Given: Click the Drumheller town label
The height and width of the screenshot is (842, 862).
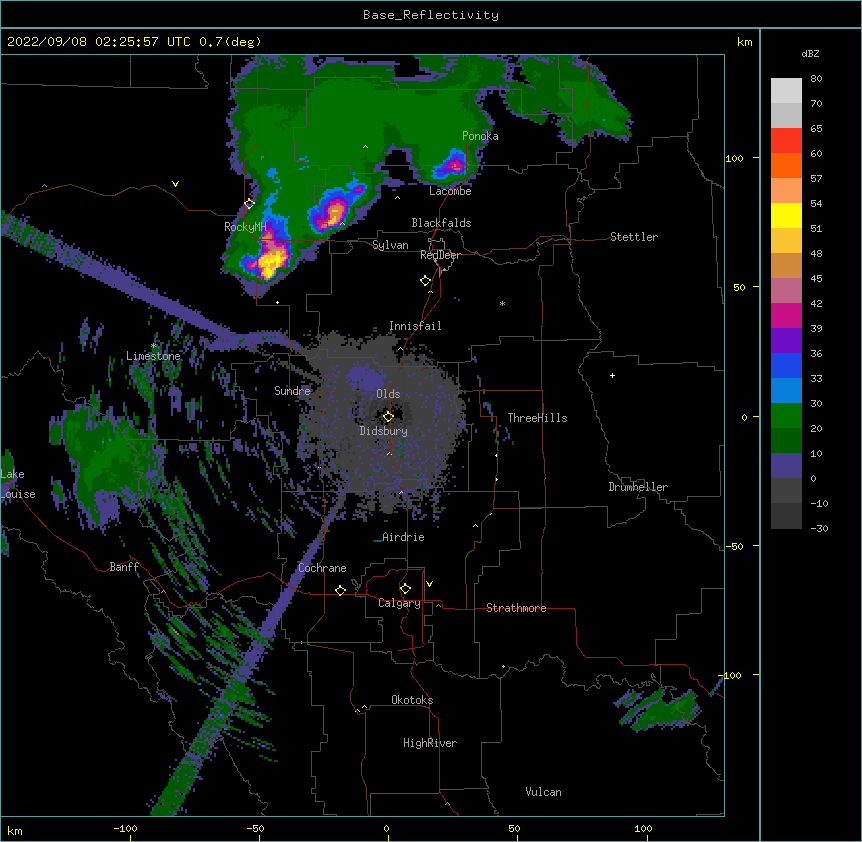Looking at the screenshot, I should pyautogui.click(x=638, y=487).
